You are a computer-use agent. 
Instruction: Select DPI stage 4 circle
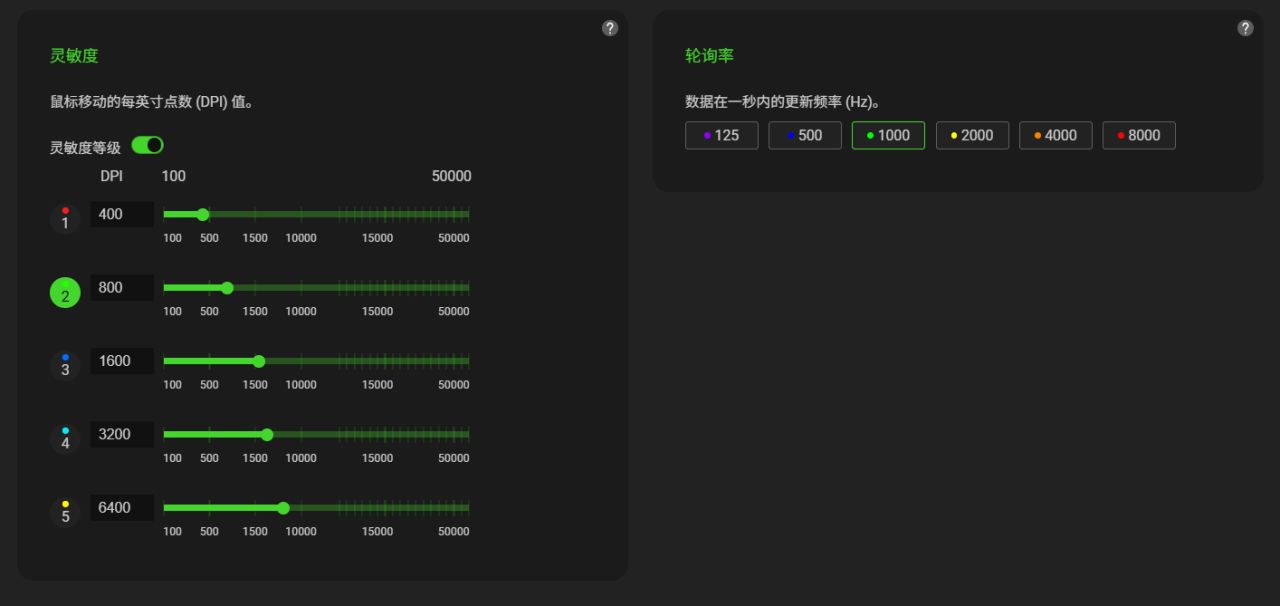tap(65, 439)
